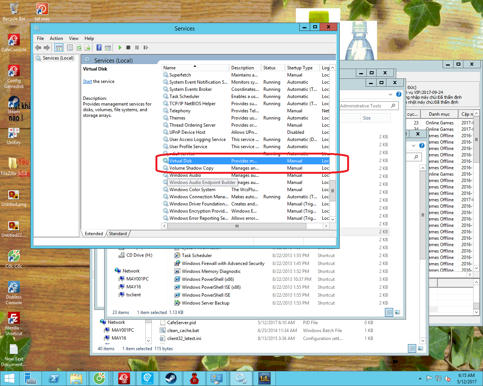Open the Coc Coc desktop icon
Viewport: 483px width, 386px height.
coord(14,259)
